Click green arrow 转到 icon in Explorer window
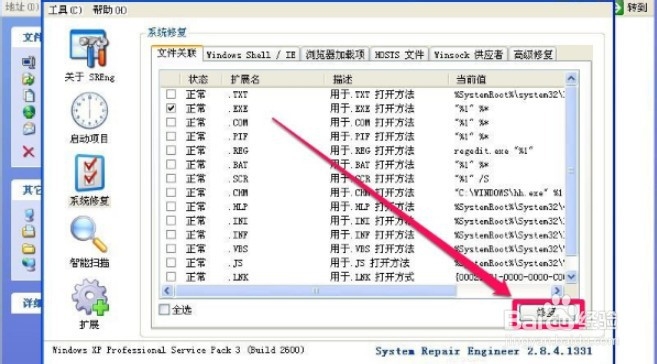657x364 pixels. 619,8
